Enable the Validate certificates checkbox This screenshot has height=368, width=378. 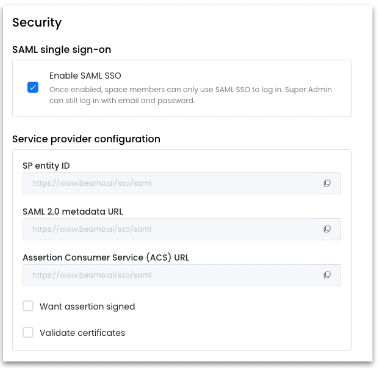28,332
